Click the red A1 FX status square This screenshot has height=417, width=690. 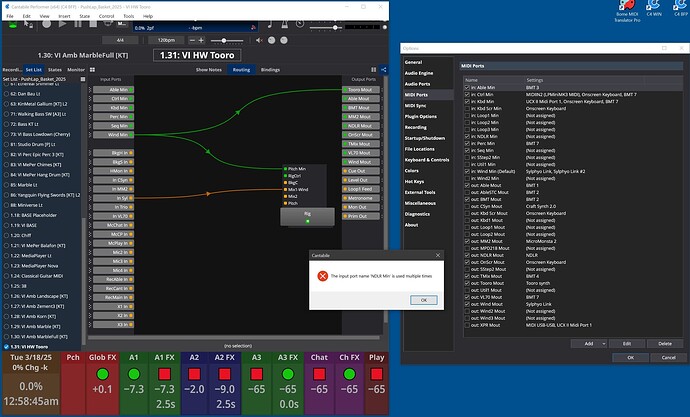pos(165,374)
